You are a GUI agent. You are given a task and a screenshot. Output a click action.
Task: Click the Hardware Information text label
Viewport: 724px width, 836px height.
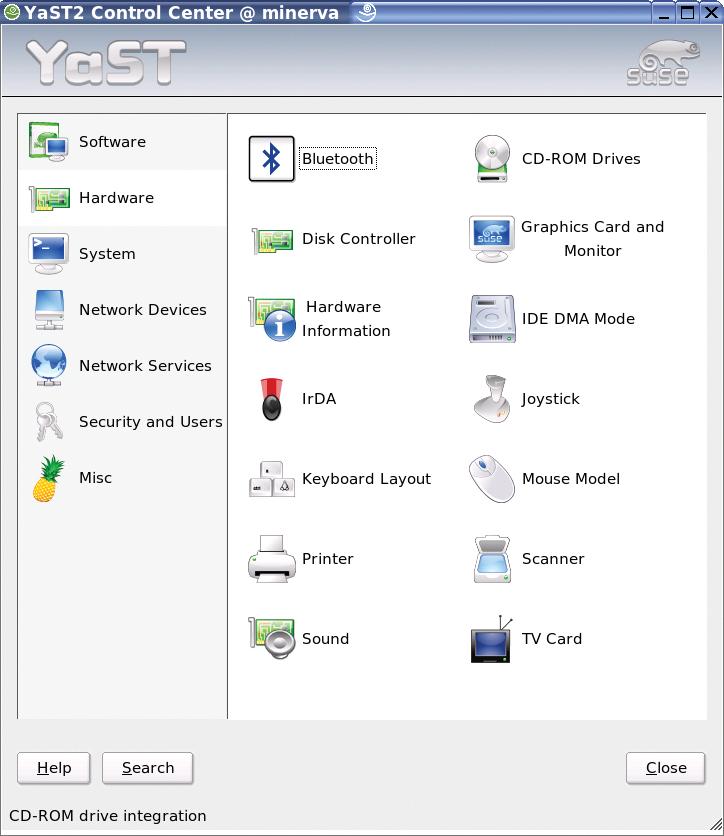click(346, 319)
